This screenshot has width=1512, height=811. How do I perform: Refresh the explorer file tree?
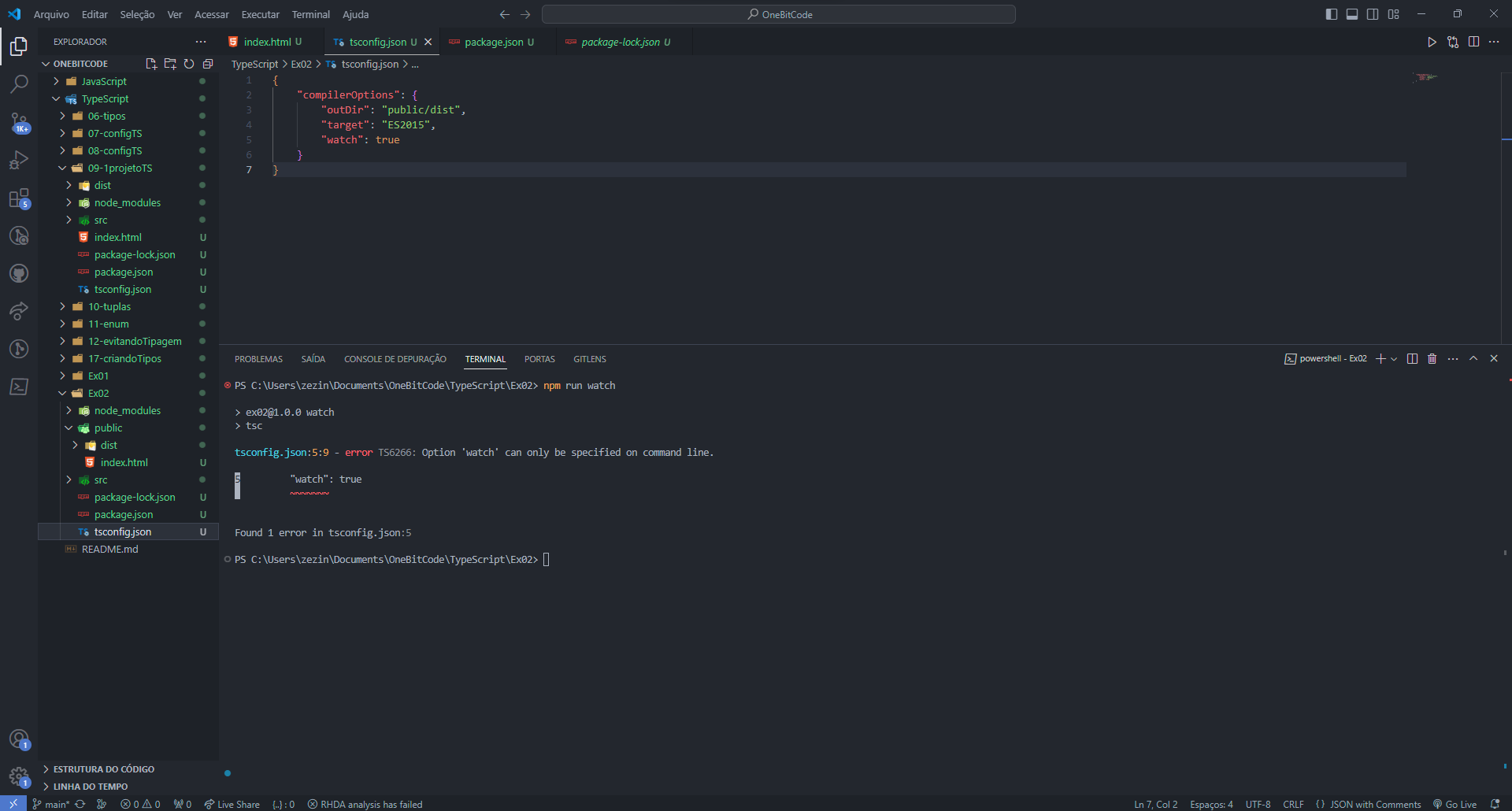click(x=189, y=64)
